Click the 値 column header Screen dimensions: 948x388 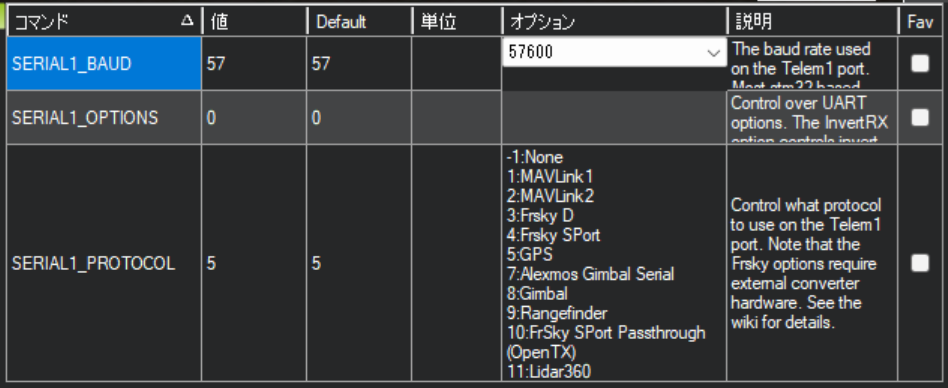pos(255,22)
